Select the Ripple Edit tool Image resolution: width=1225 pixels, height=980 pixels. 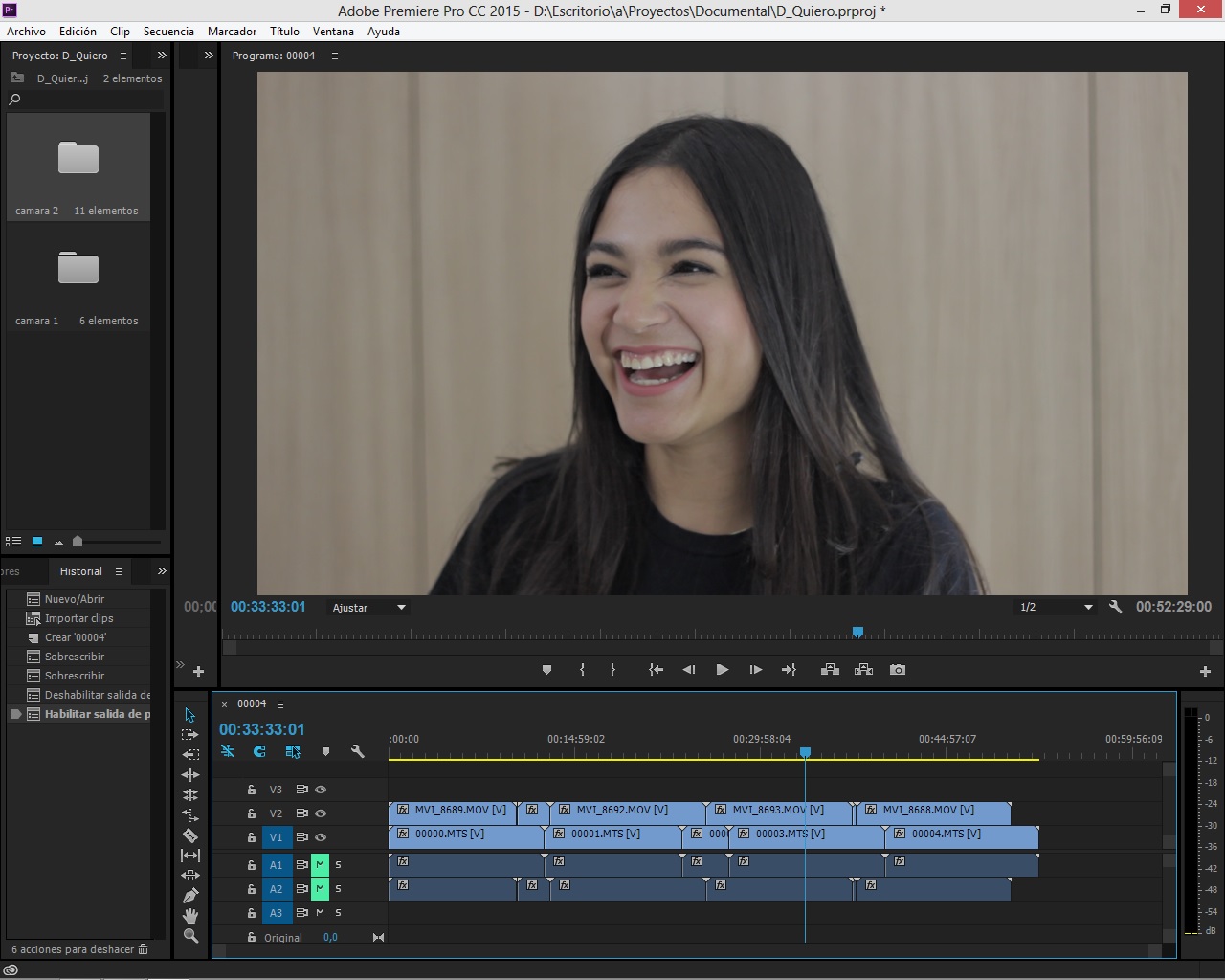tap(189, 775)
